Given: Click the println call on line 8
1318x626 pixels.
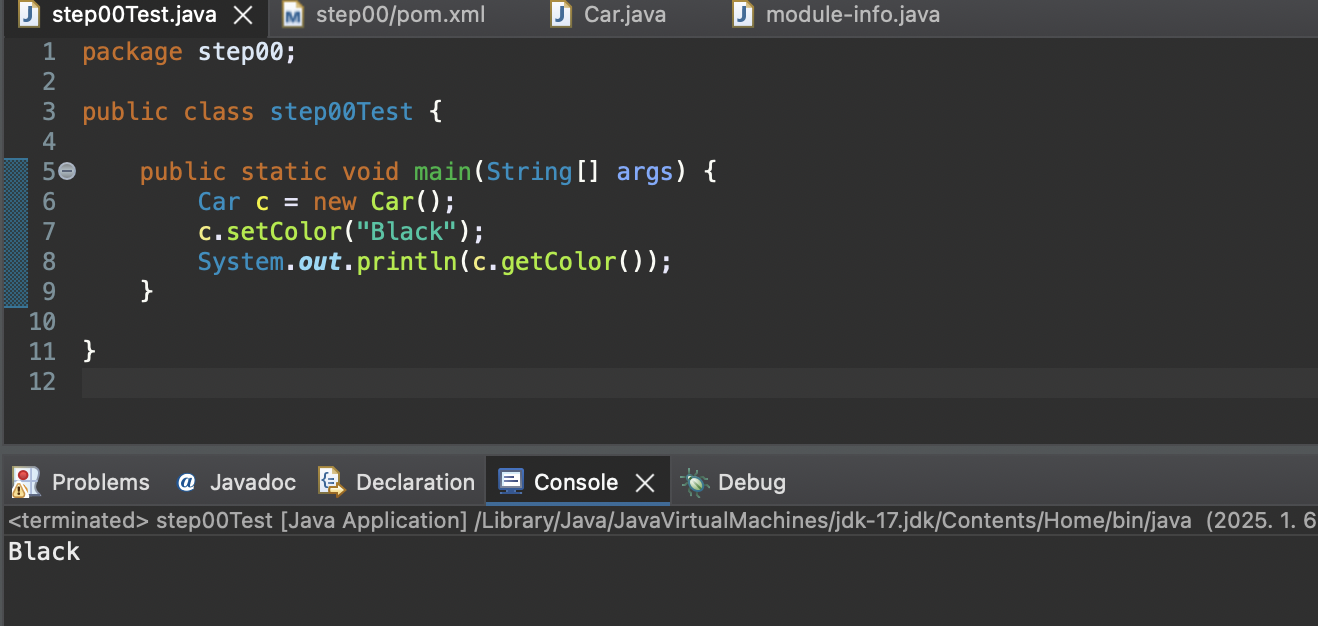Looking at the screenshot, I should (x=406, y=262).
